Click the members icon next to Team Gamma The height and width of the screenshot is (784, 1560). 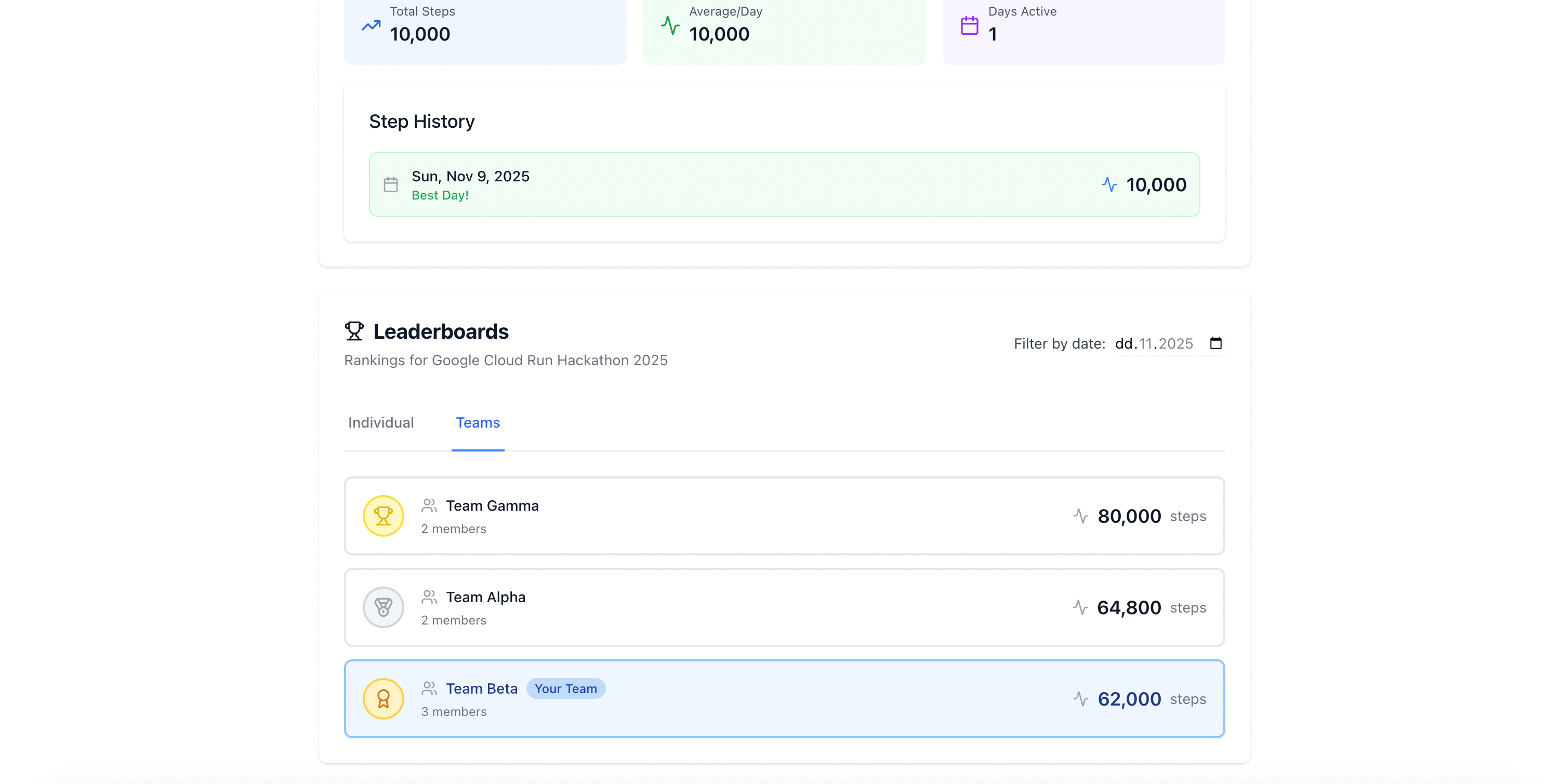pyautogui.click(x=429, y=506)
